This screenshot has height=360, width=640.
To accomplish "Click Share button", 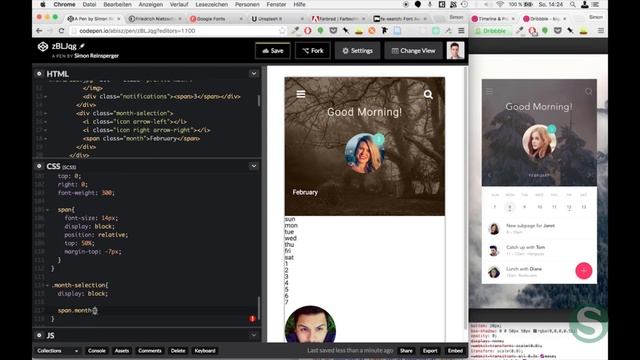I will click(406, 351).
